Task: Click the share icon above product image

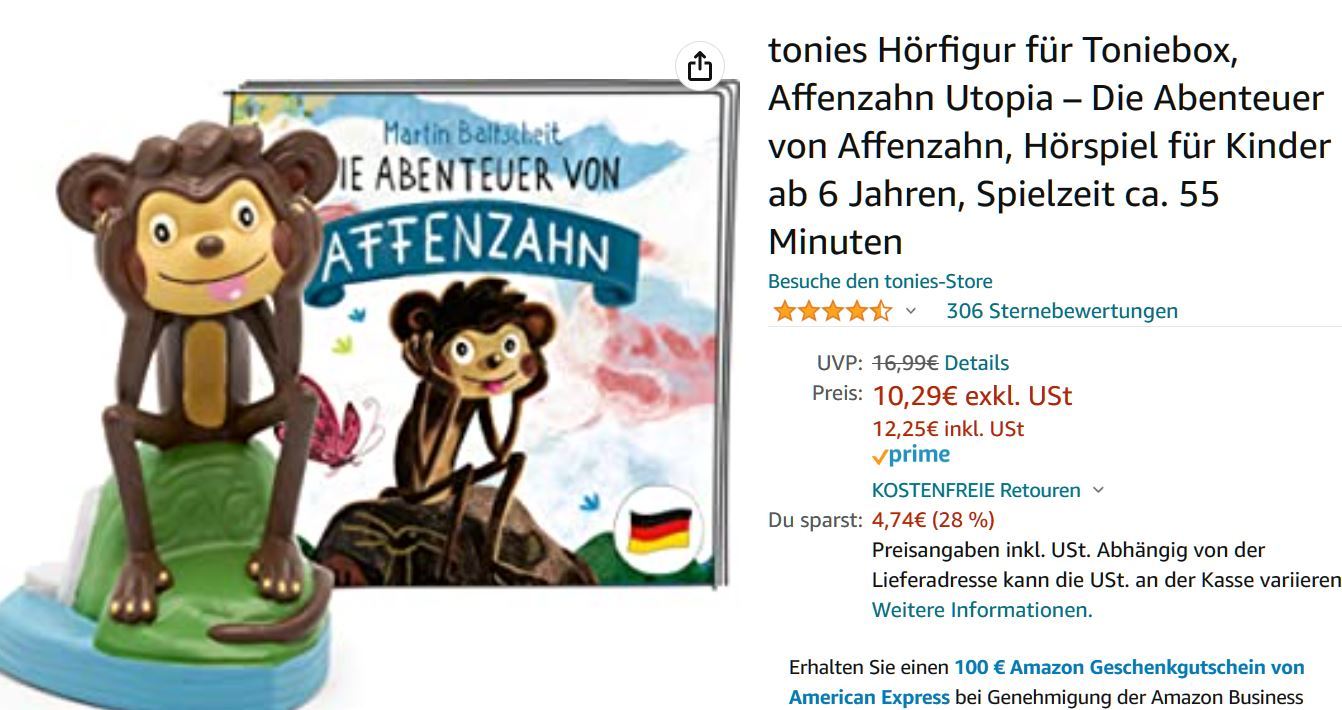Action: [x=700, y=66]
